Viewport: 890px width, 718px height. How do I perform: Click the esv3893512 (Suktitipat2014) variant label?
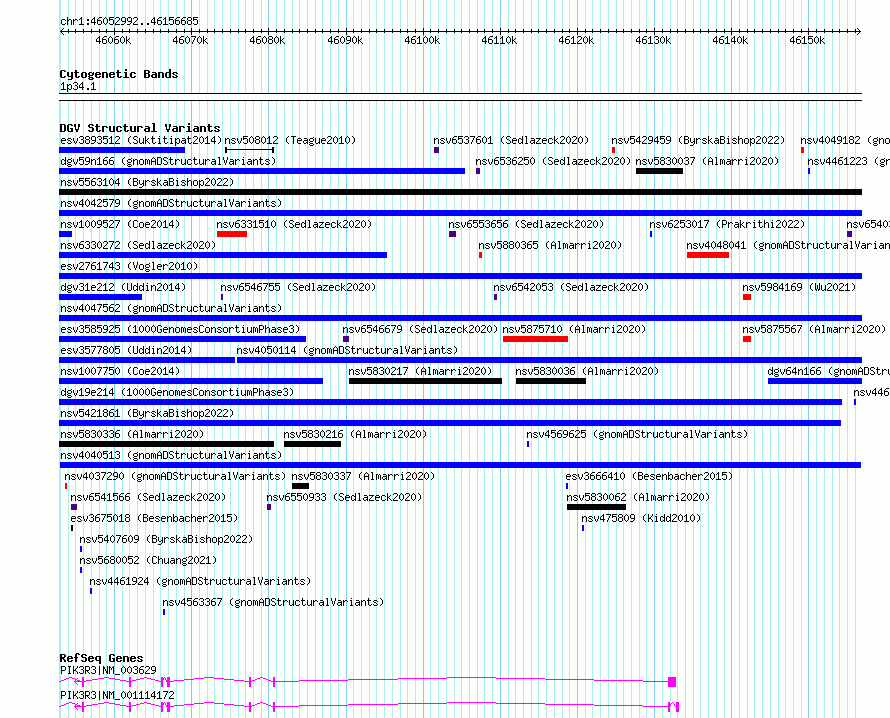click(x=141, y=140)
